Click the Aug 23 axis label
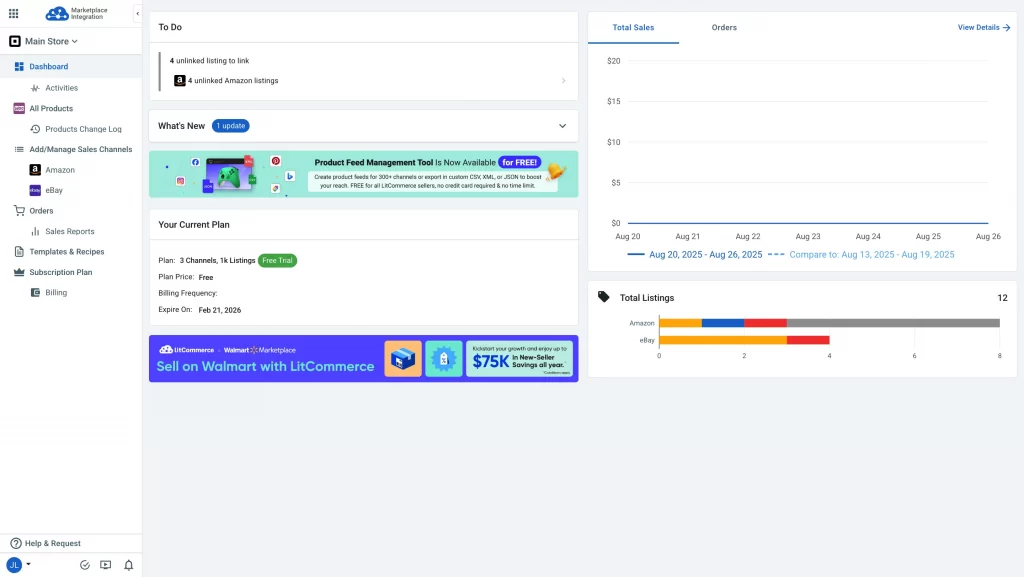 click(808, 236)
